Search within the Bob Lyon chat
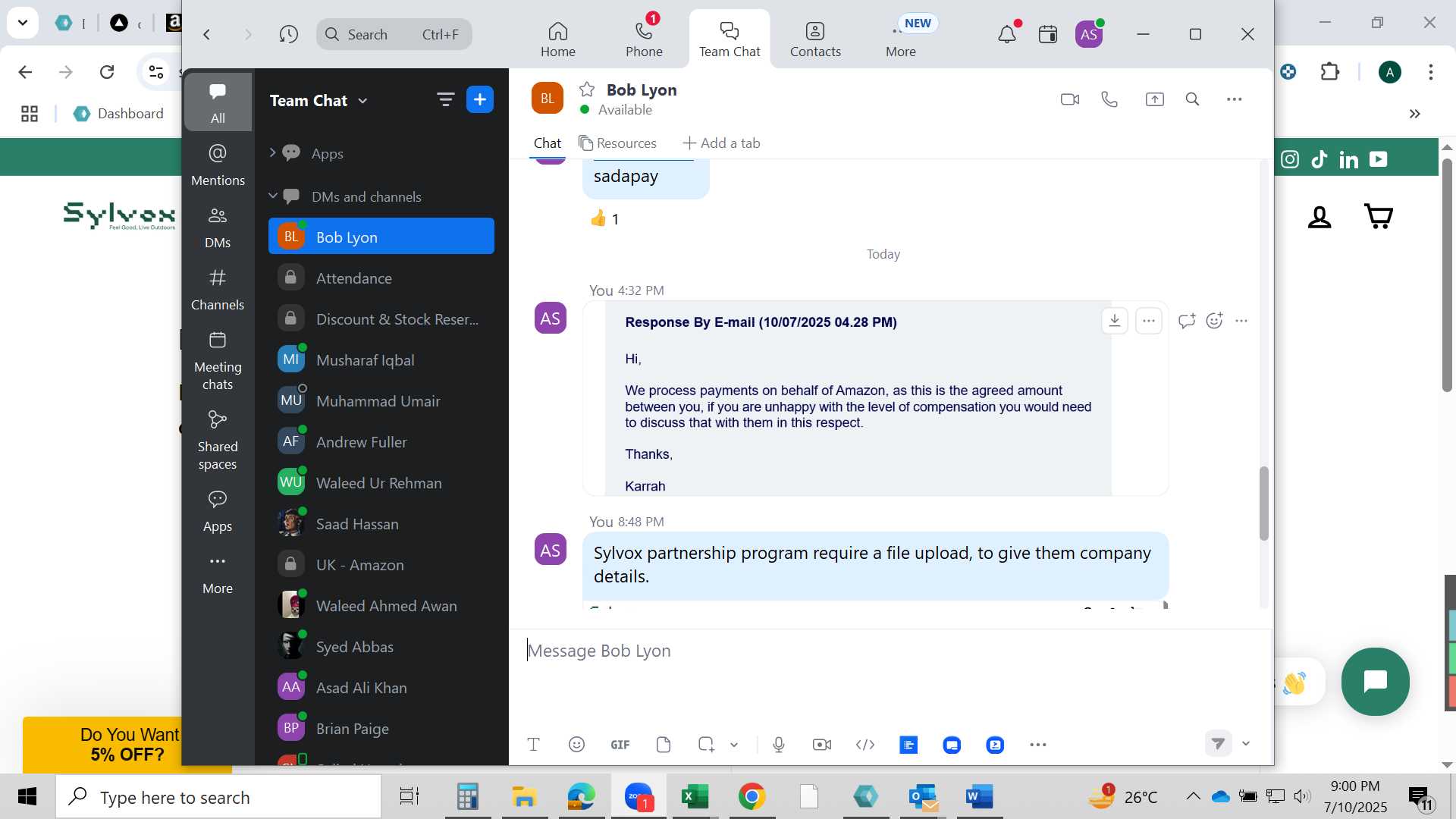The image size is (1456, 819). pos(1192,99)
